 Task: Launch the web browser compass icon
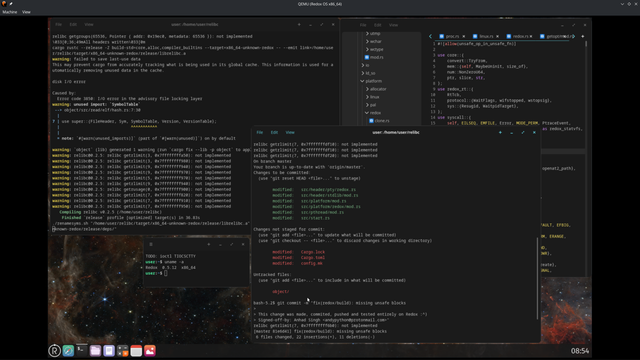pyautogui.click(x=68, y=351)
